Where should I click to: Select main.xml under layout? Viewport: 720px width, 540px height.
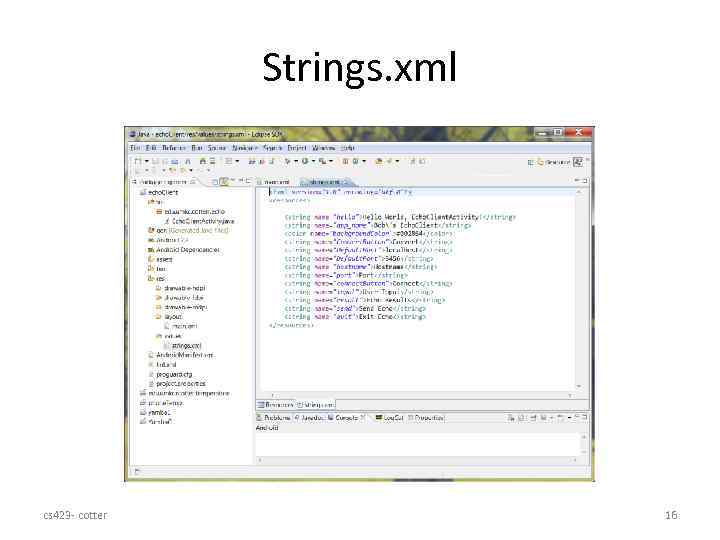180,326
